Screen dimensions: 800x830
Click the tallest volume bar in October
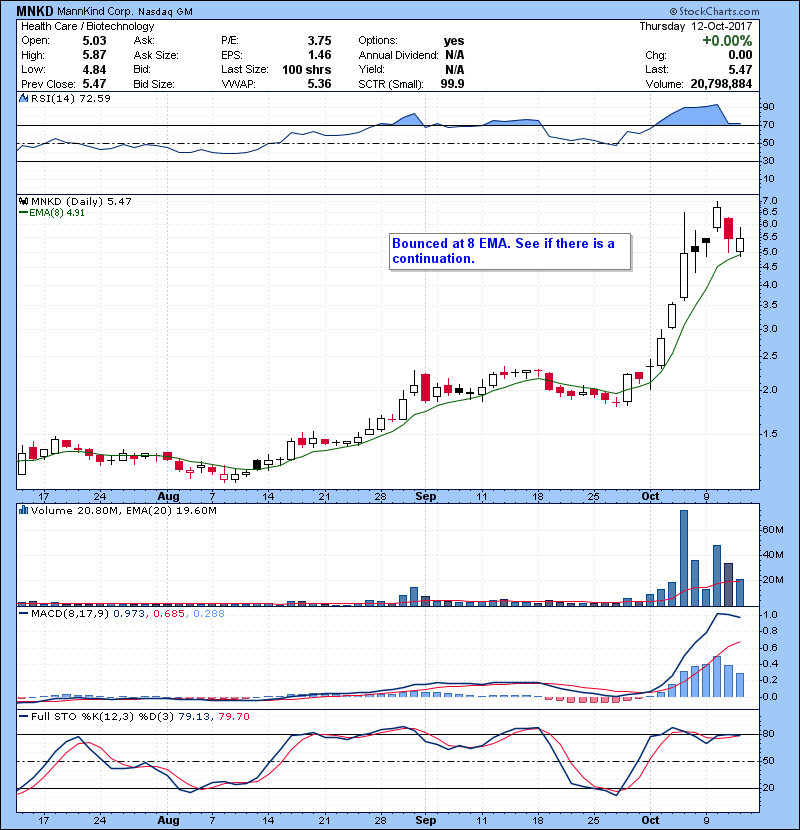684,558
